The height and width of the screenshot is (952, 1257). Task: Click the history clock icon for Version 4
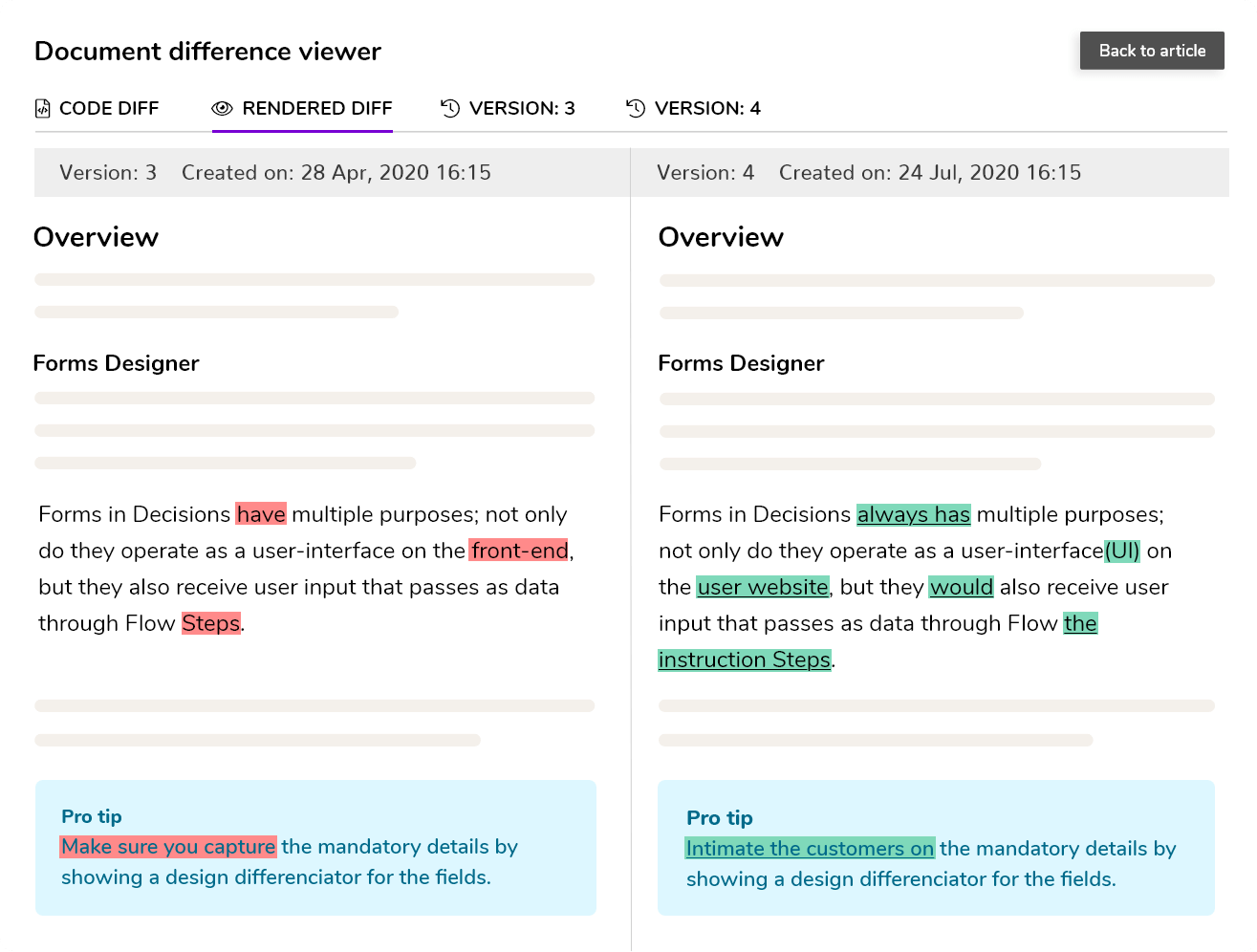click(x=636, y=109)
